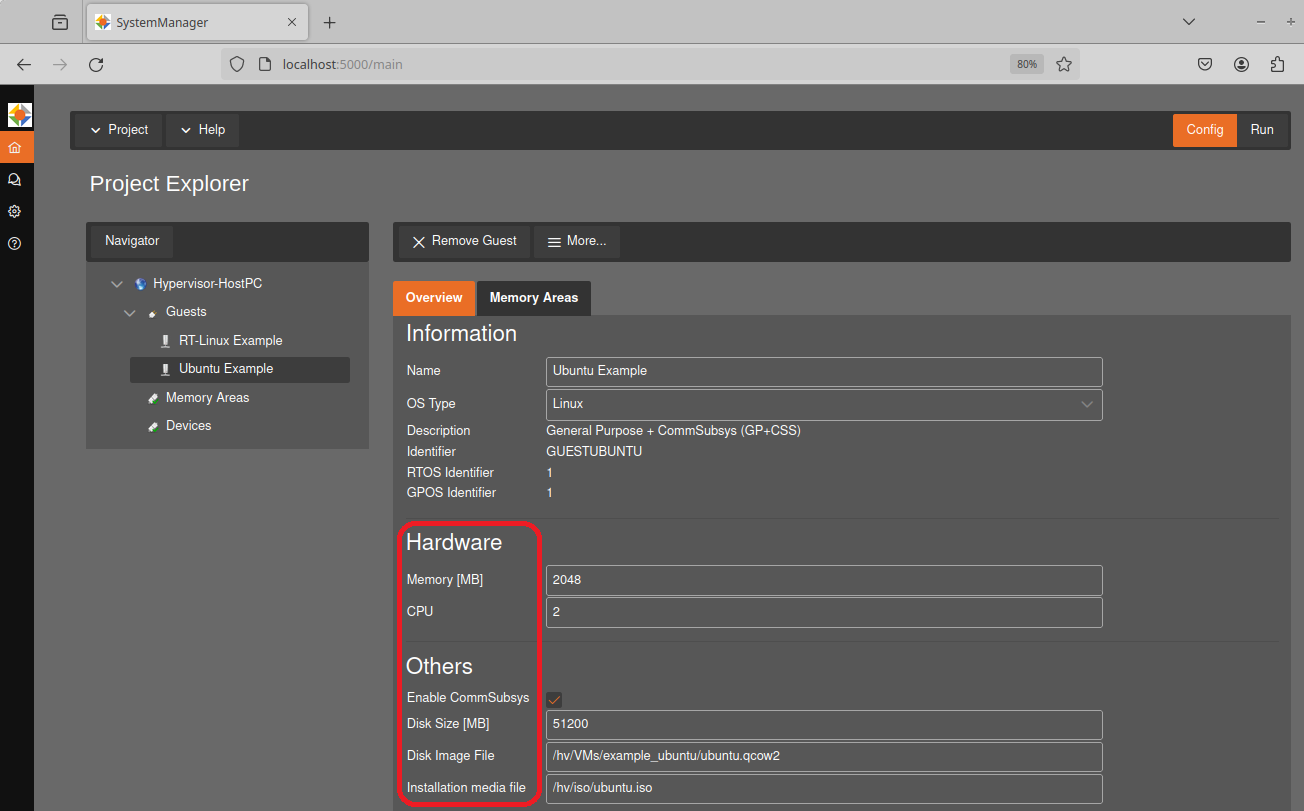Image resolution: width=1304 pixels, height=811 pixels.
Task: Open the browser extensions icon
Action: (1277, 64)
